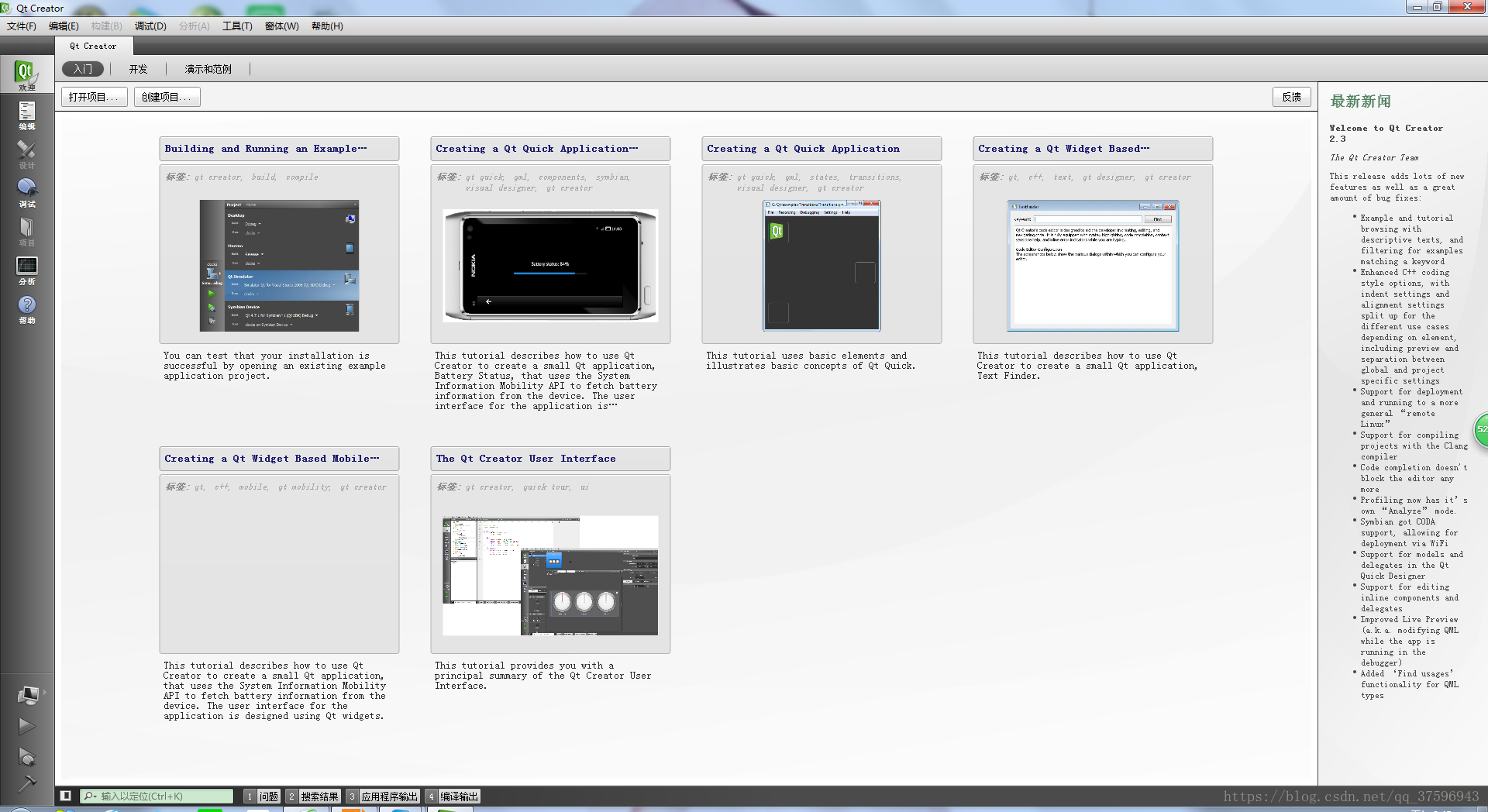
Task: Open Building and Running an Example tutorial
Action: (279, 149)
